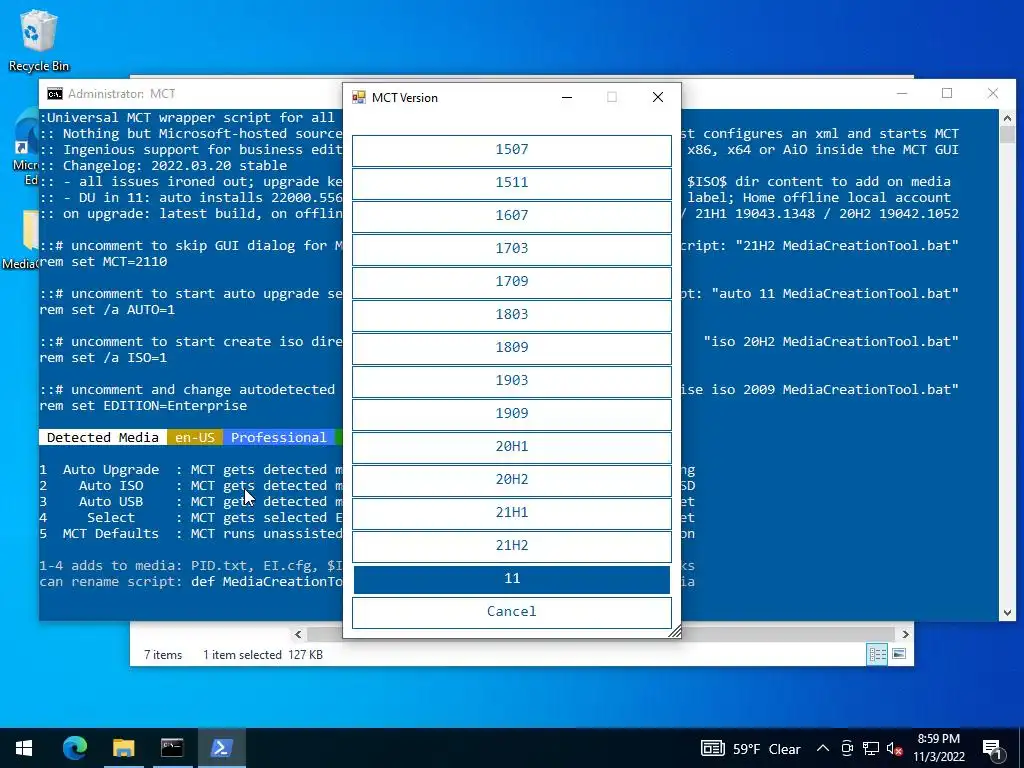Open the notification center icon
This screenshot has height=768, width=1024.
point(991,748)
